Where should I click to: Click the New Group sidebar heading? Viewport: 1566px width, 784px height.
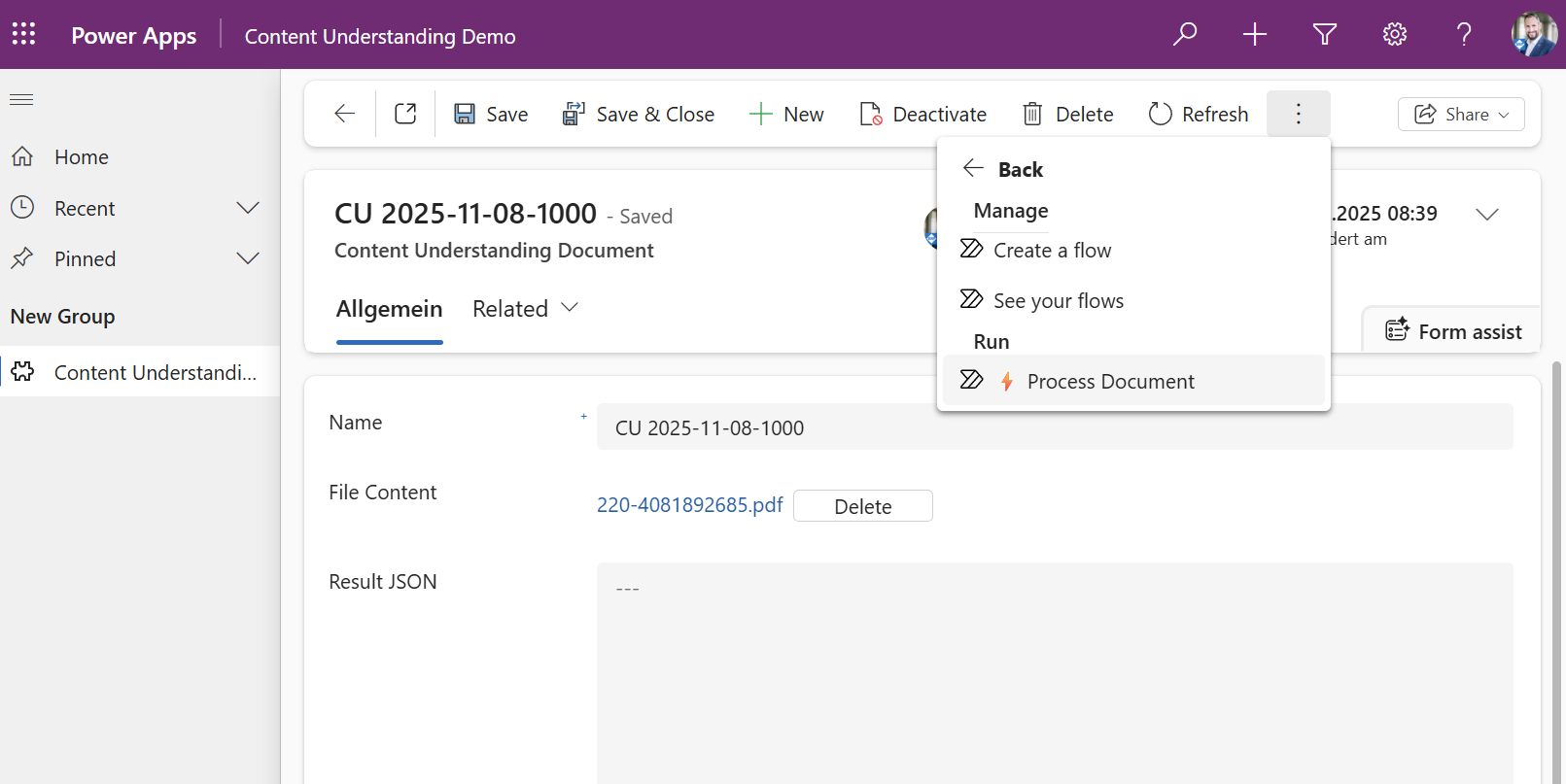[63, 317]
